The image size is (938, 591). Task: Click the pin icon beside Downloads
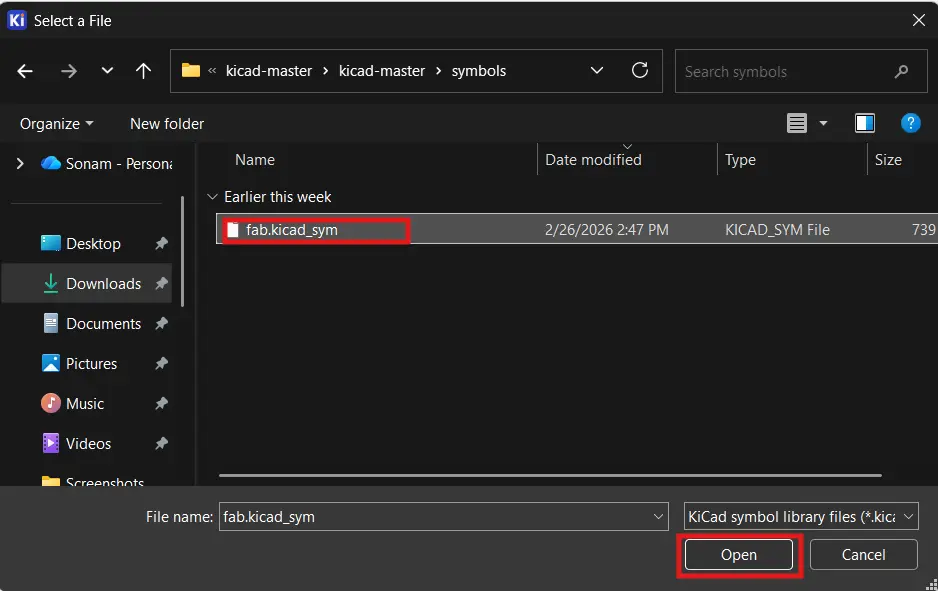click(x=161, y=284)
